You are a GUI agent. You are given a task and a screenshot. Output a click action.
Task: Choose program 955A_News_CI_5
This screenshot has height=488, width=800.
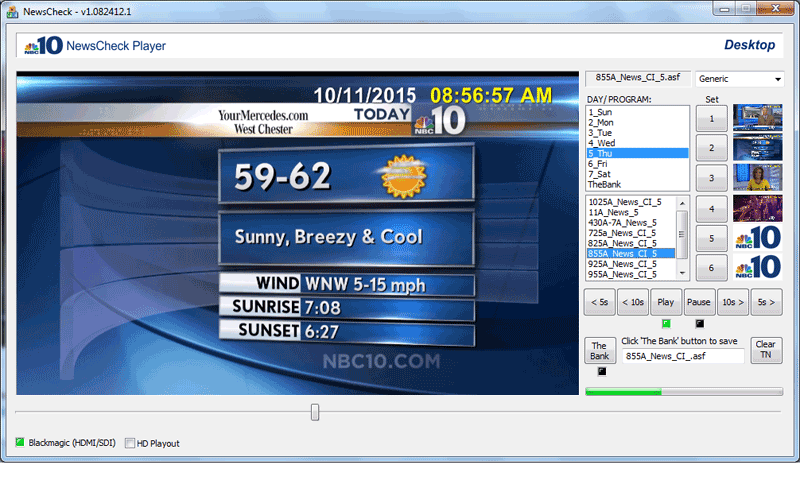click(631, 274)
